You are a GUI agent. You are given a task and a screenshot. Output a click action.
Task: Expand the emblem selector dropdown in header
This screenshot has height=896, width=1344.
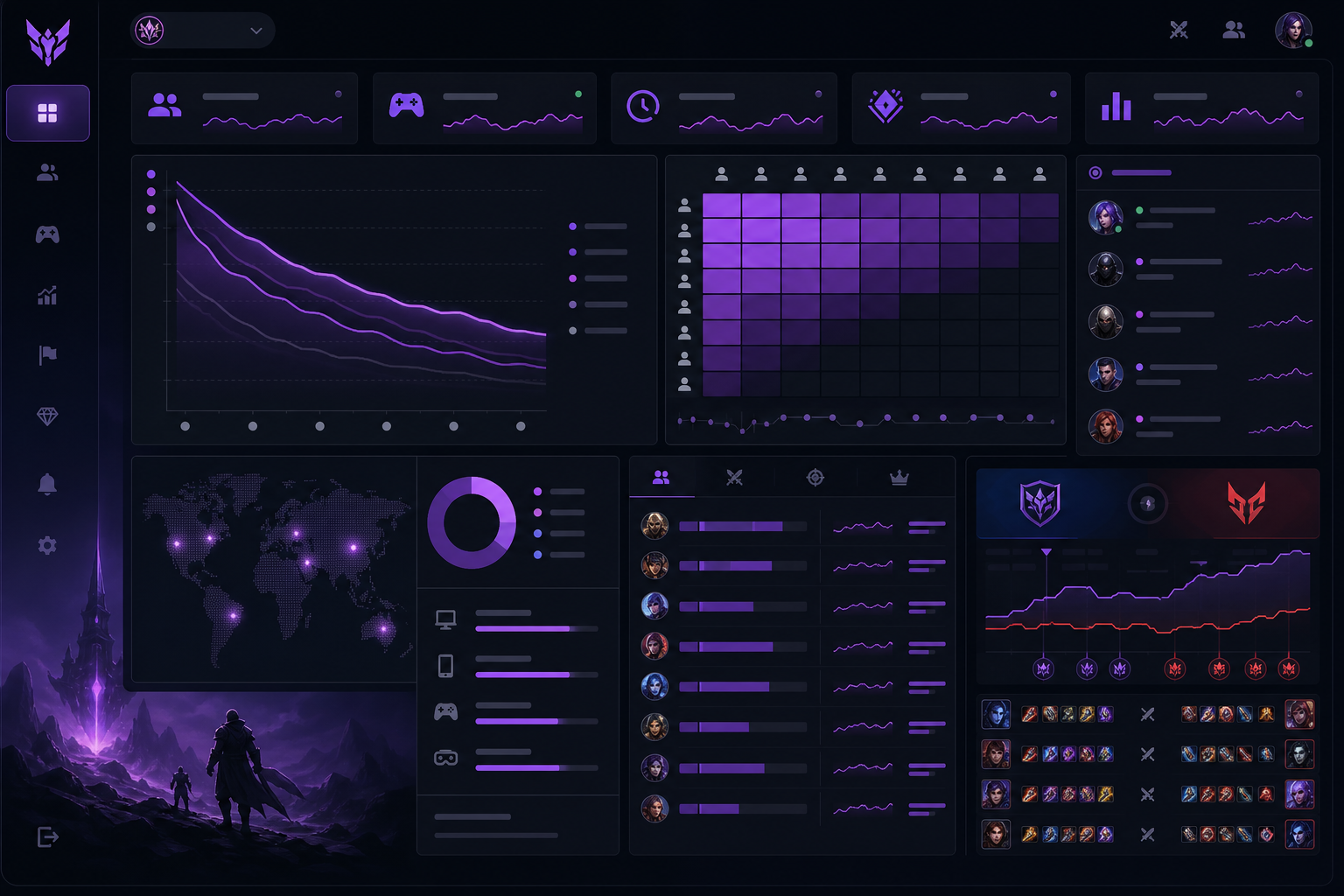tap(203, 31)
